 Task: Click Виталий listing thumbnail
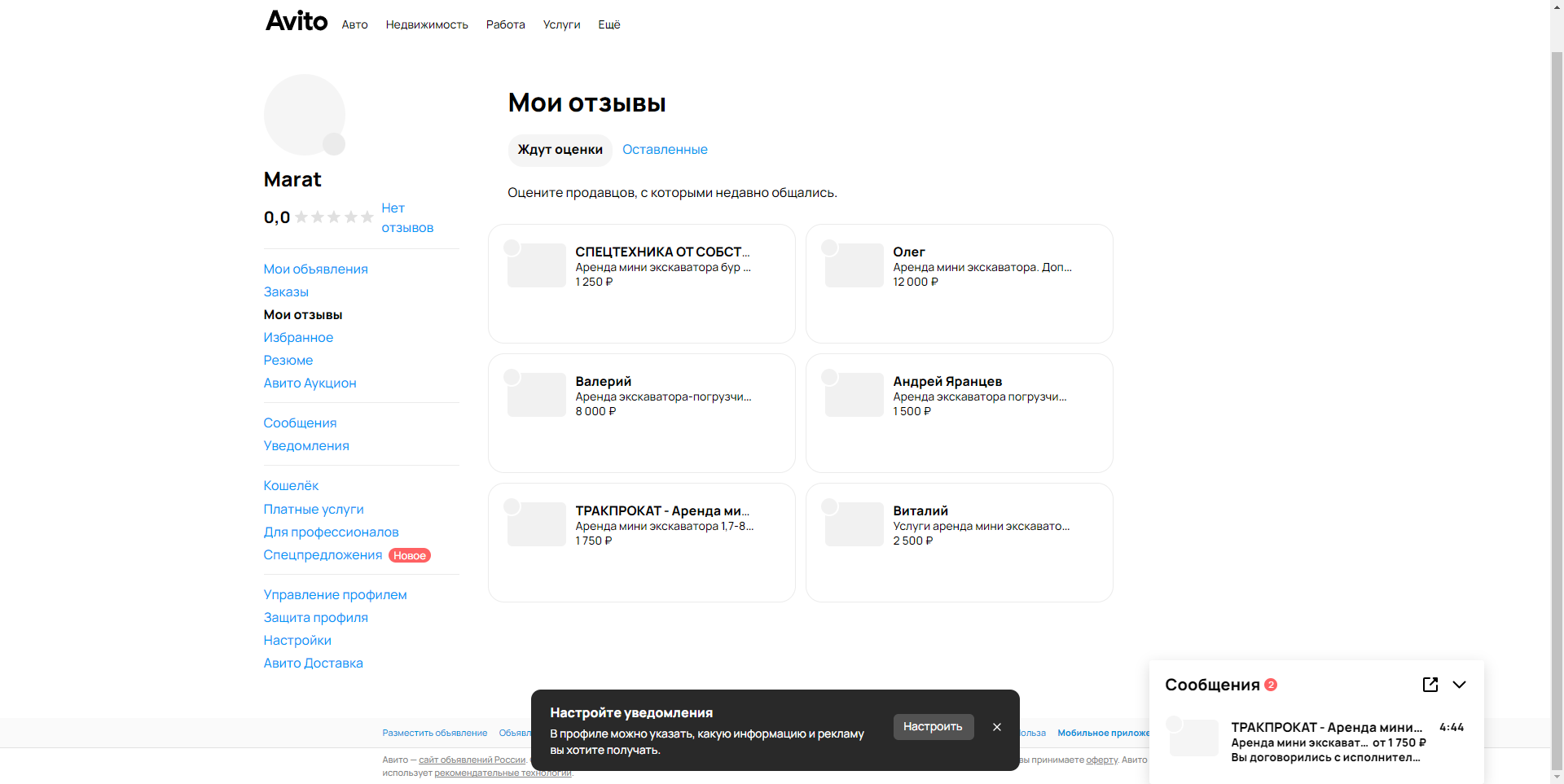click(x=854, y=524)
